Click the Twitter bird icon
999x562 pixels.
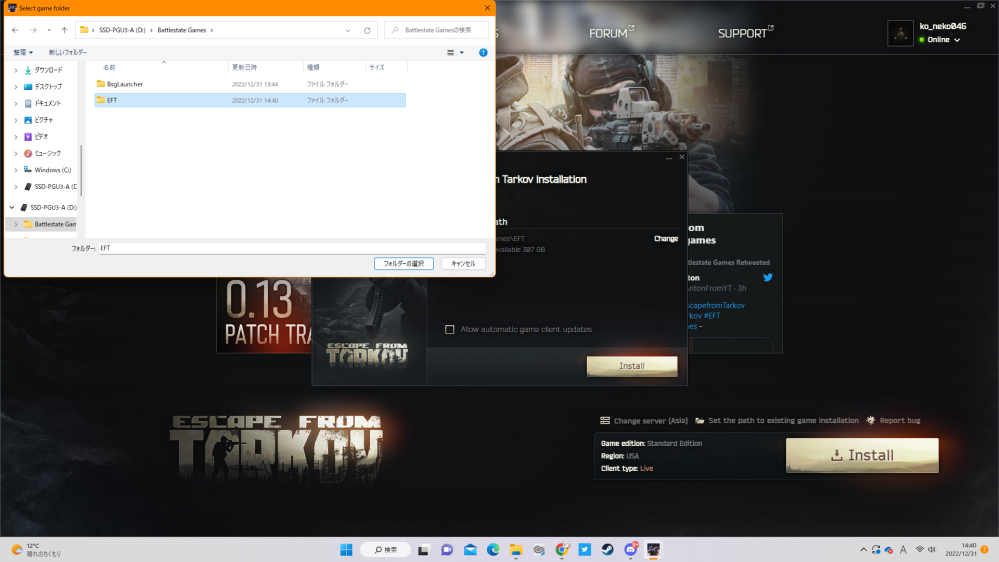pyautogui.click(x=768, y=277)
